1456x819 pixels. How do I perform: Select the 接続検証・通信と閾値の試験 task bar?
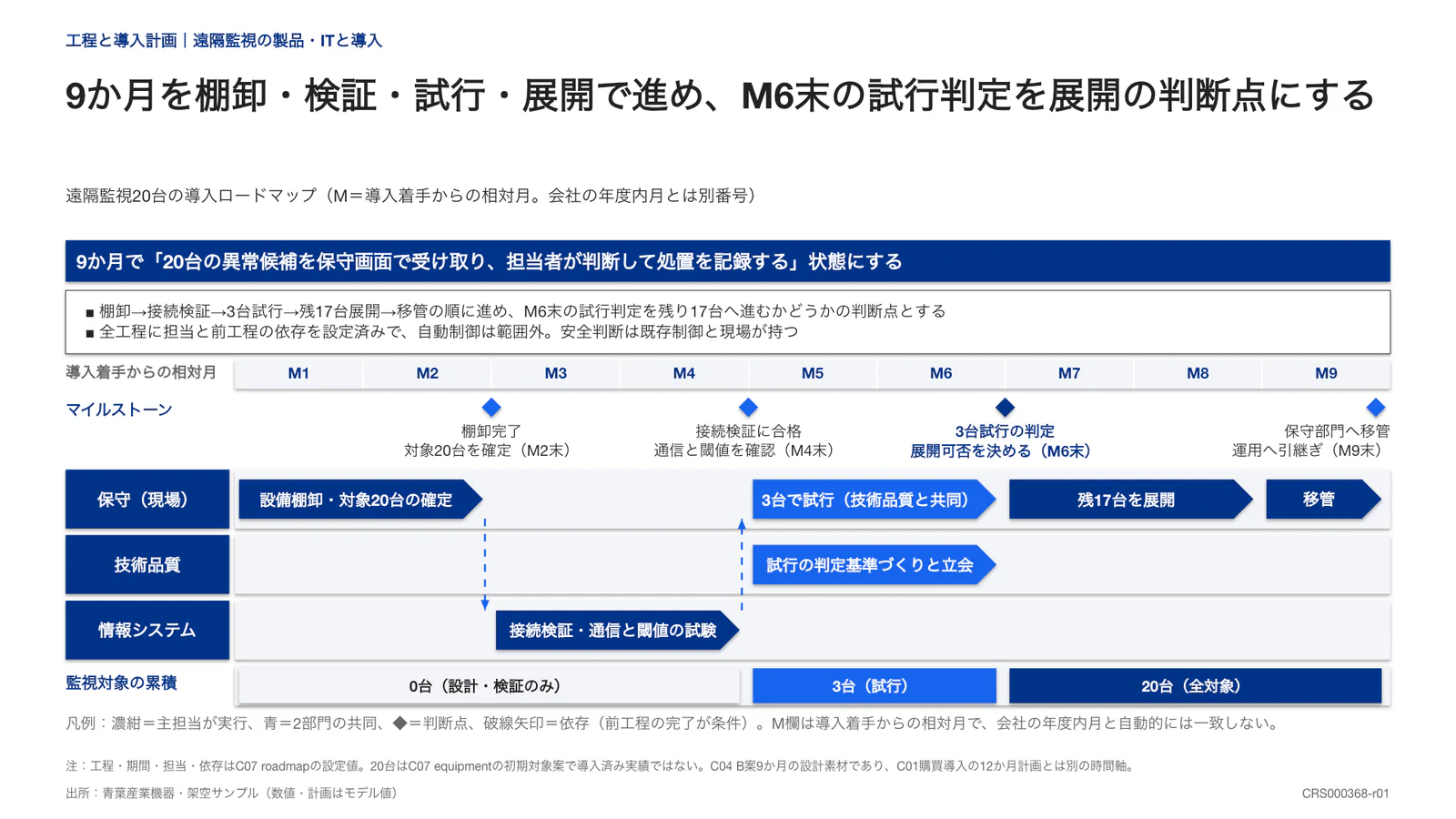[617, 630]
